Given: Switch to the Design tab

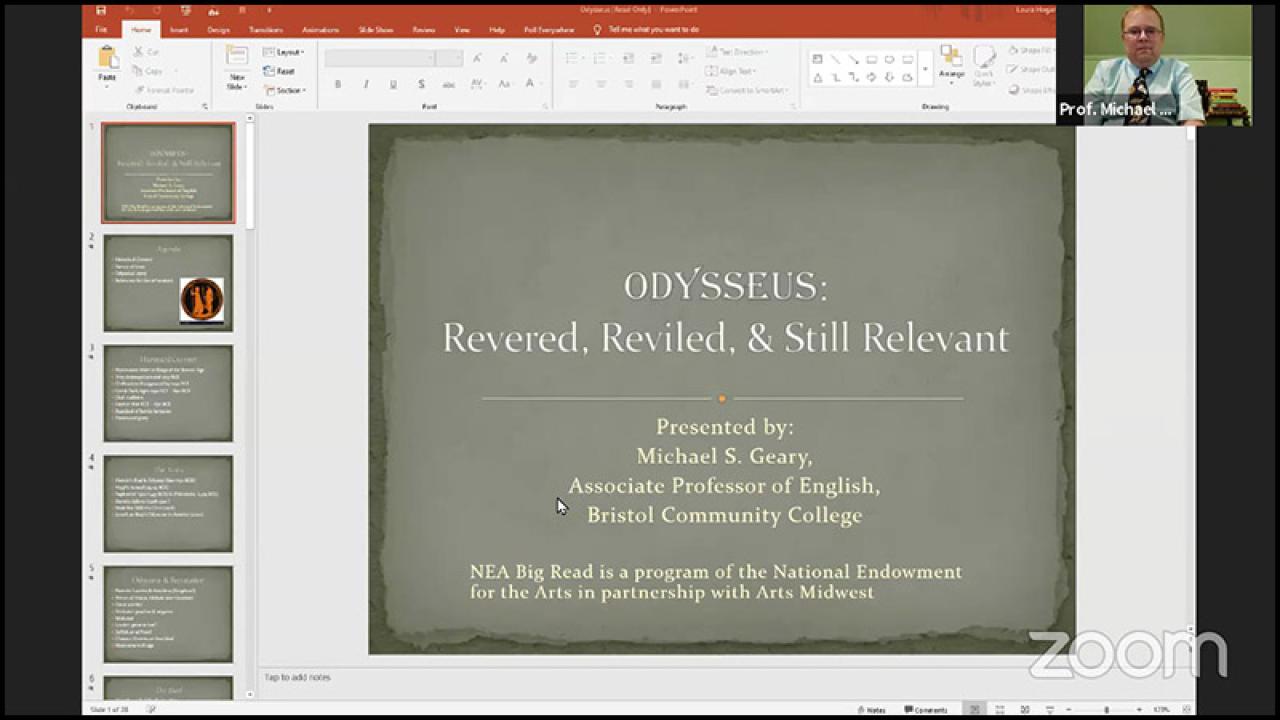Looking at the screenshot, I should click(x=218, y=30).
